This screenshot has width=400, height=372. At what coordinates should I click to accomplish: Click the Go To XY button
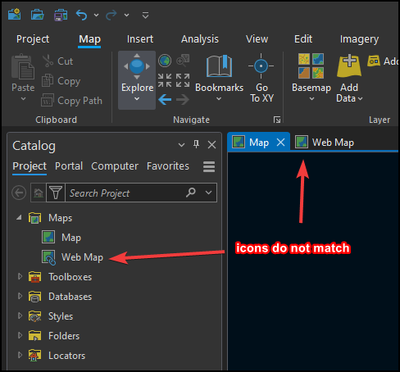pos(262,78)
